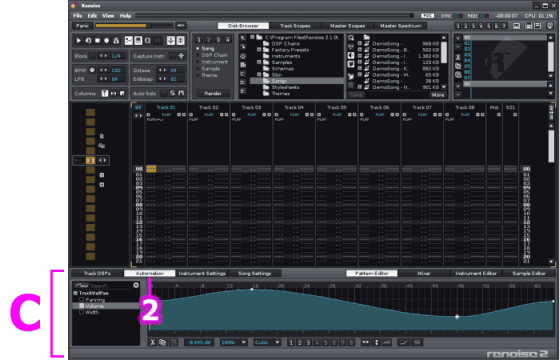This screenshot has height=360, width=560.
Task: Open the Edit menu
Action: pyautogui.click(x=92, y=16)
